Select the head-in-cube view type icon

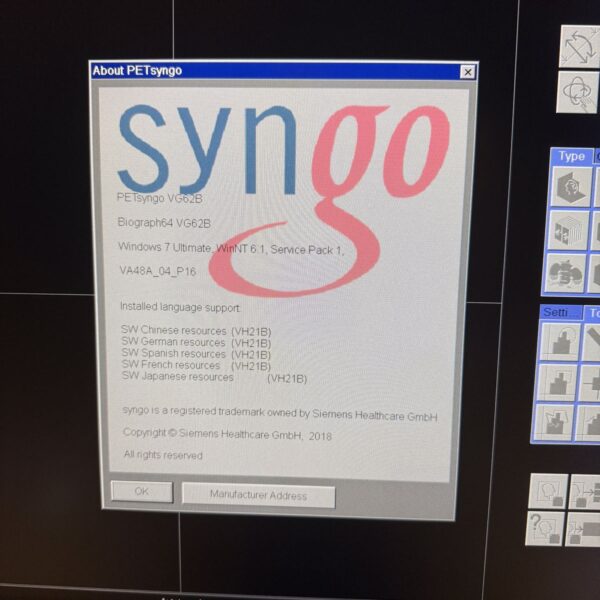[x=571, y=187]
